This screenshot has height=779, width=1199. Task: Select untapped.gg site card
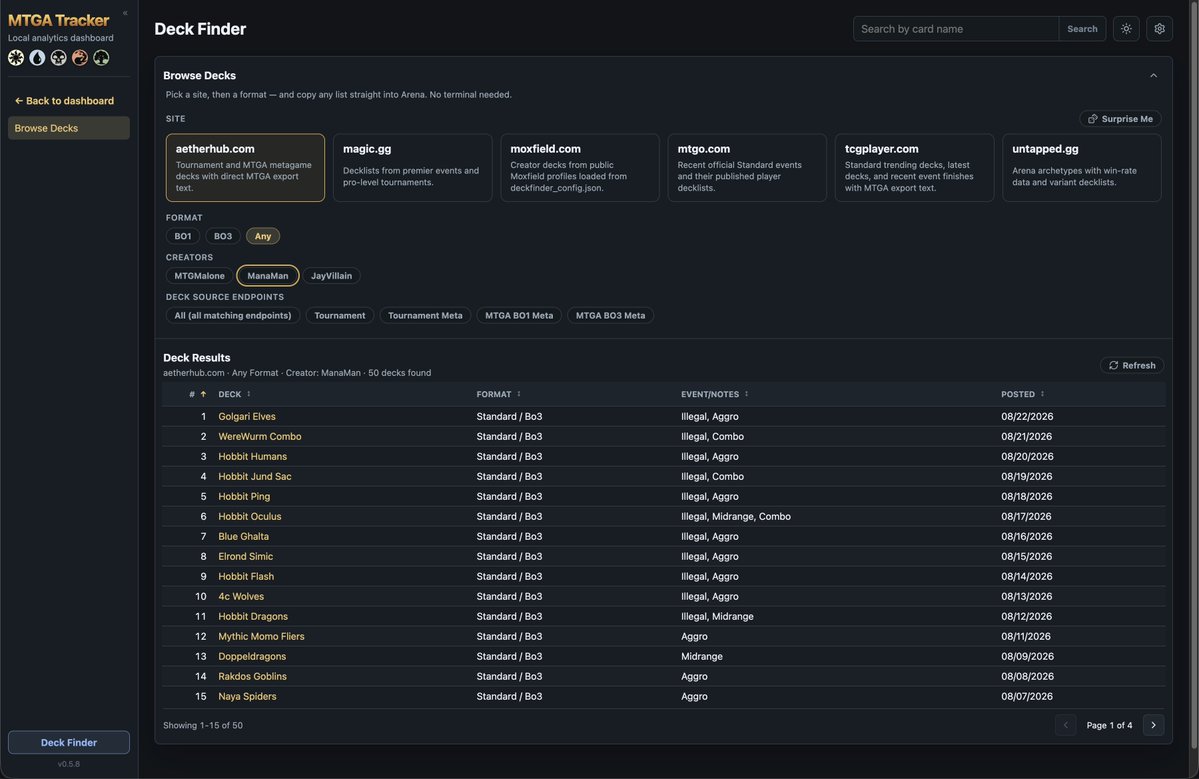coord(1082,167)
